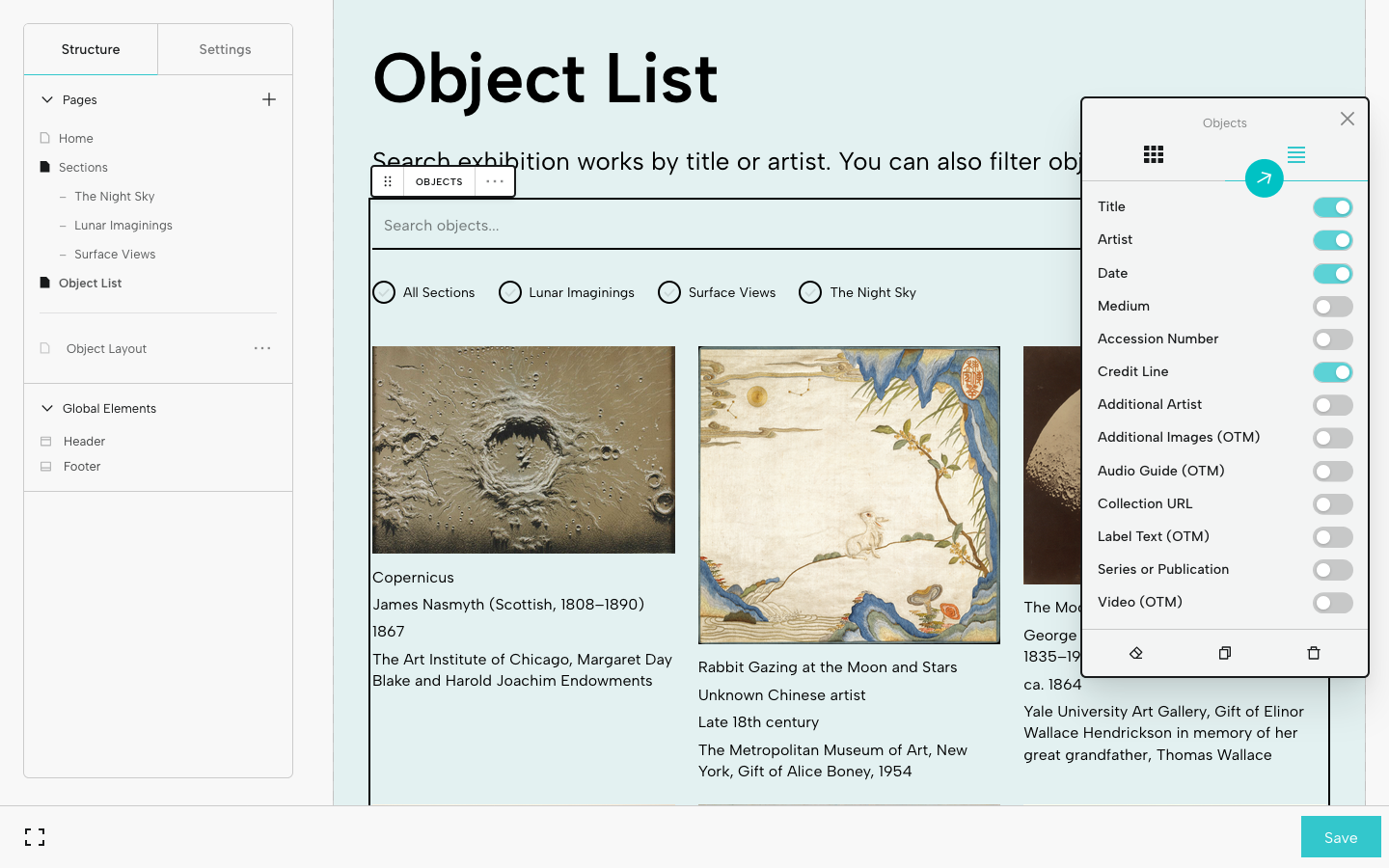Viewport: 1389px width, 868px height.
Task: Click the Search objects input field
Action: [725, 226]
